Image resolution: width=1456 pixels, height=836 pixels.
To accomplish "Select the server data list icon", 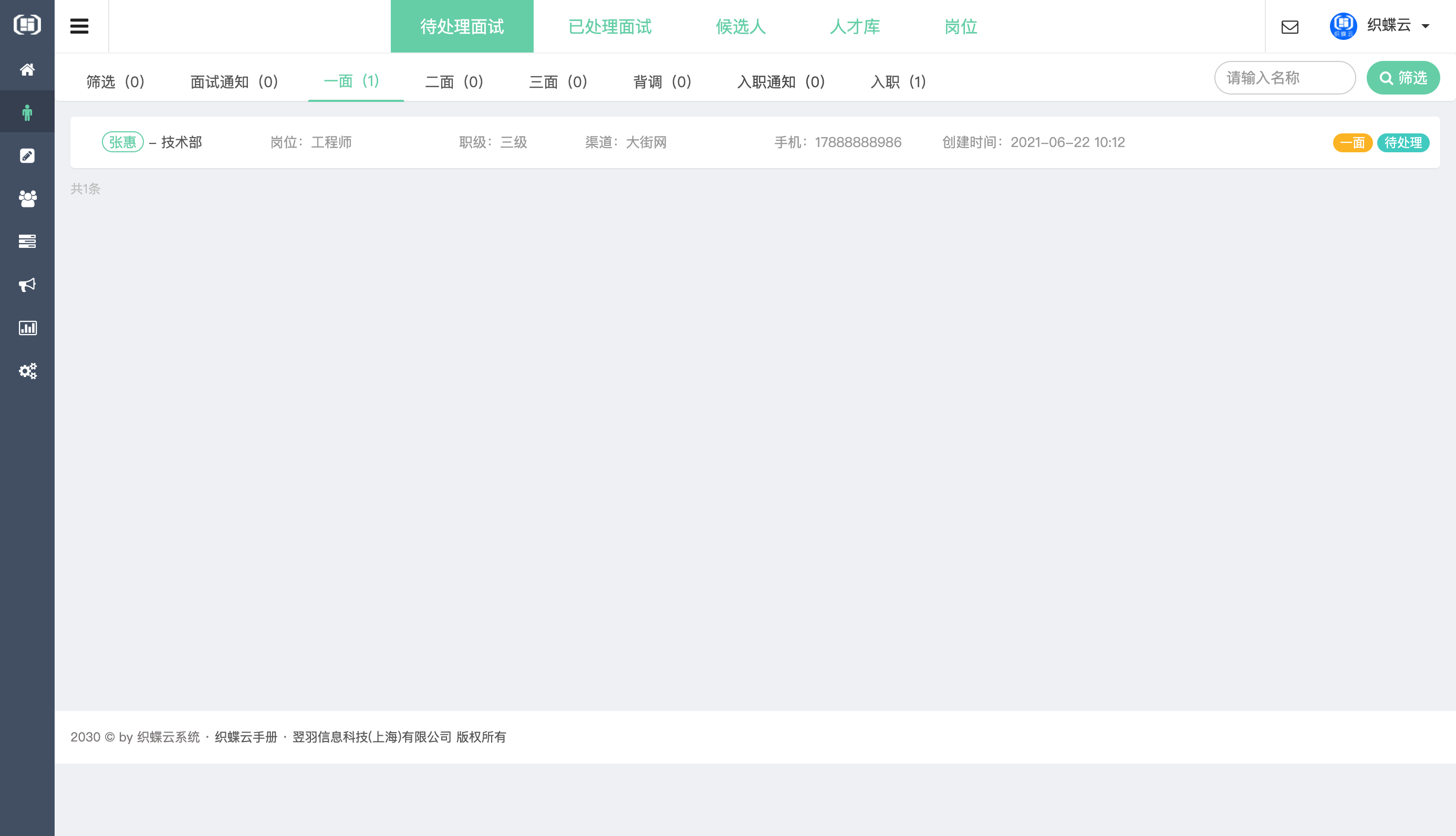I will 27,242.
